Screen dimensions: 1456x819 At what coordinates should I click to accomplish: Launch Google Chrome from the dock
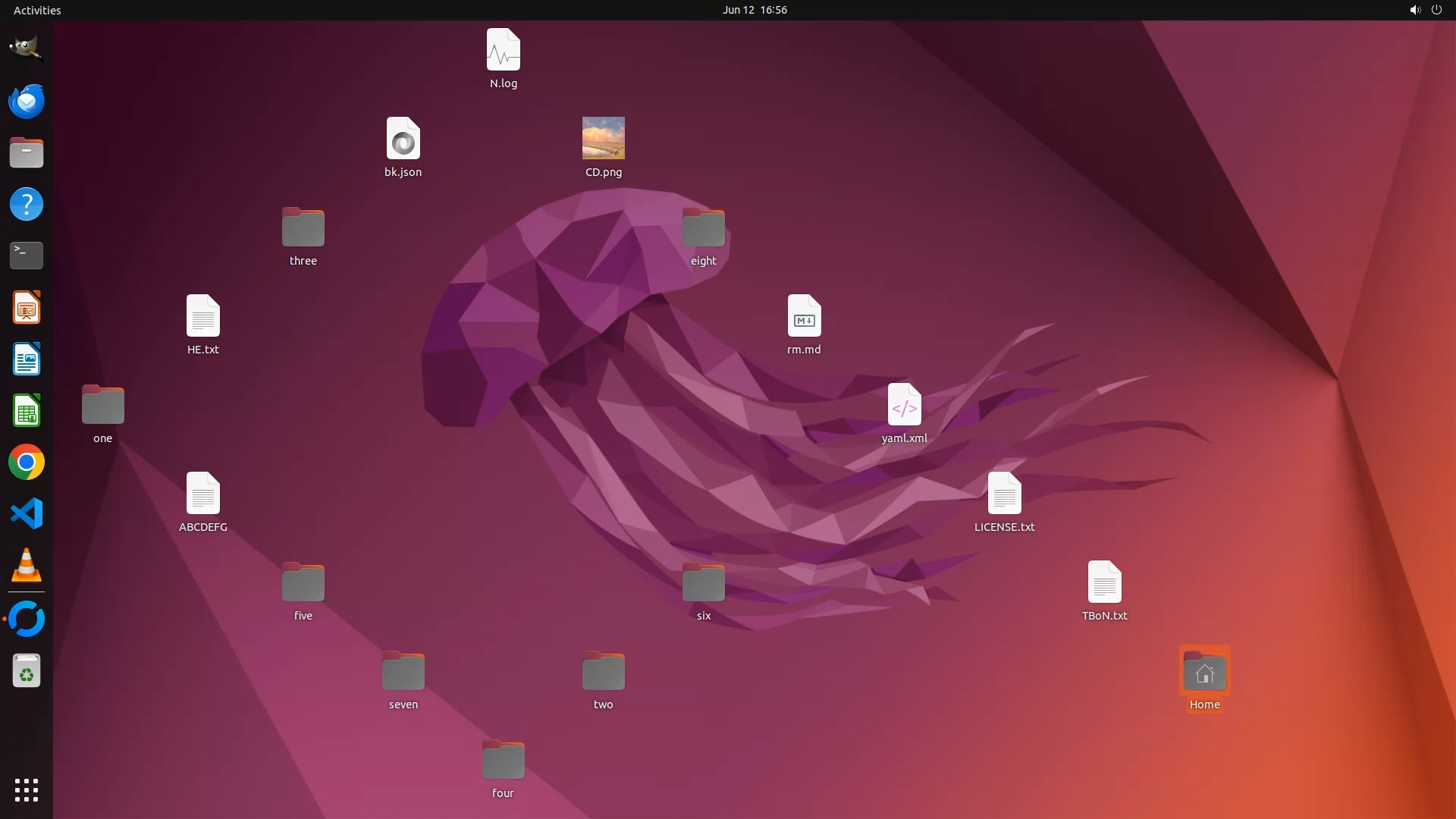[x=26, y=462]
